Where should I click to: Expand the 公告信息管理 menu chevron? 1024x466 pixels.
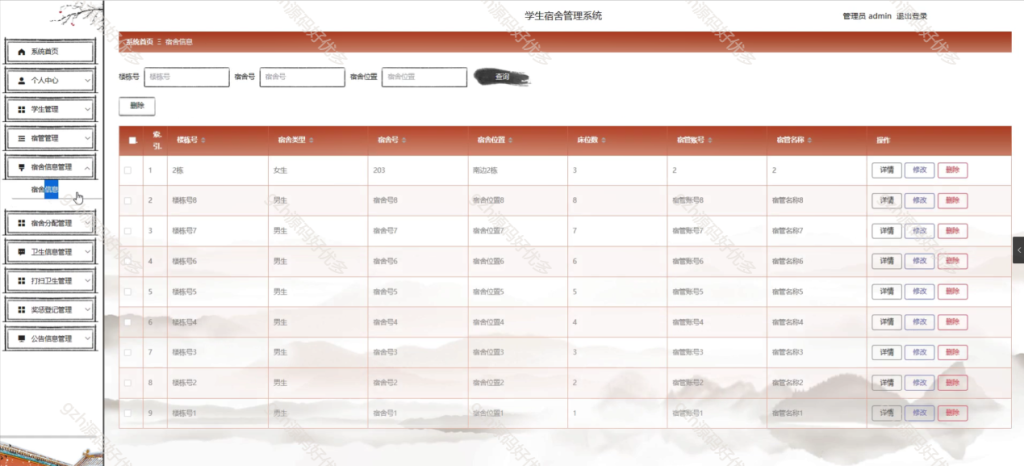click(87, 339)
